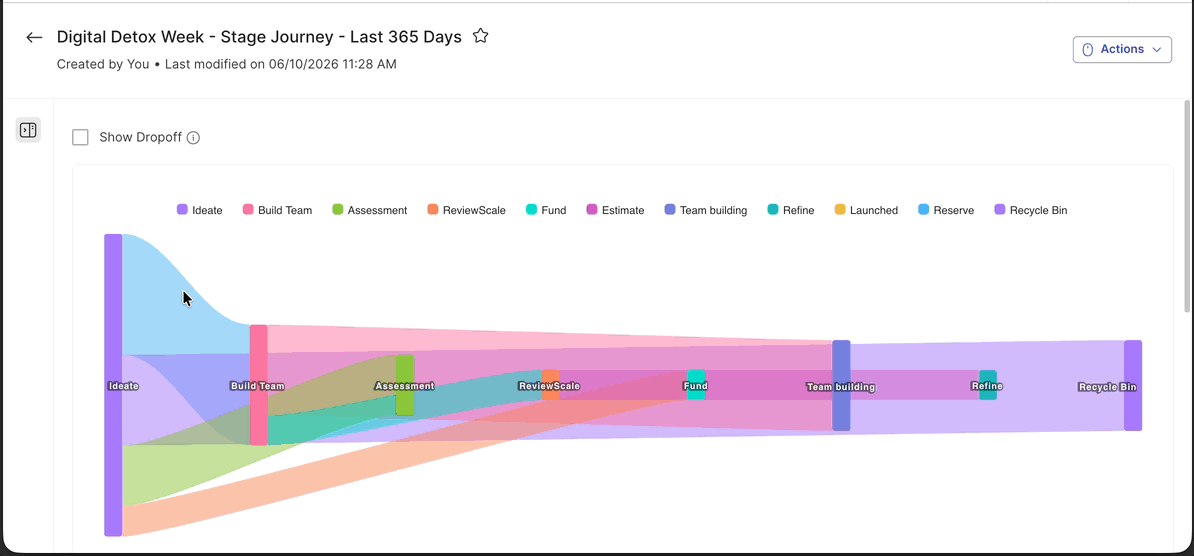Click the Show Dropoff info icon

pos(193,138)
